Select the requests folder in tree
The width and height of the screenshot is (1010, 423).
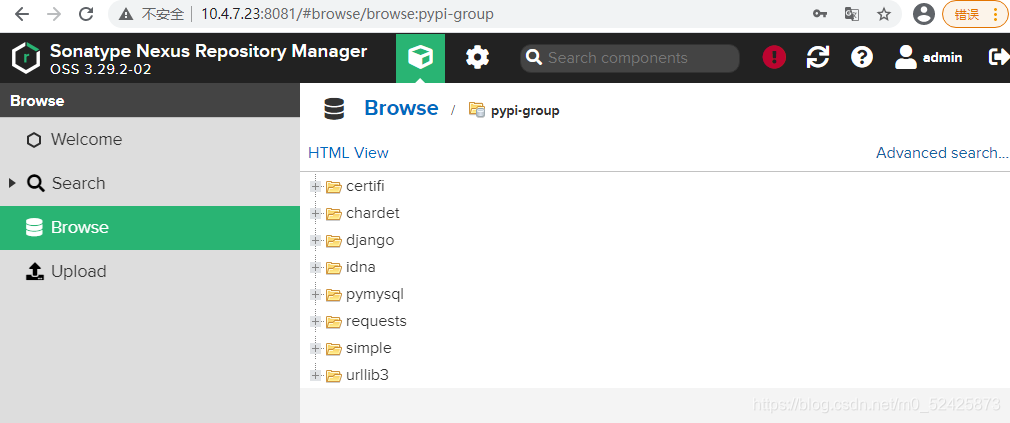tap(376, 321)
